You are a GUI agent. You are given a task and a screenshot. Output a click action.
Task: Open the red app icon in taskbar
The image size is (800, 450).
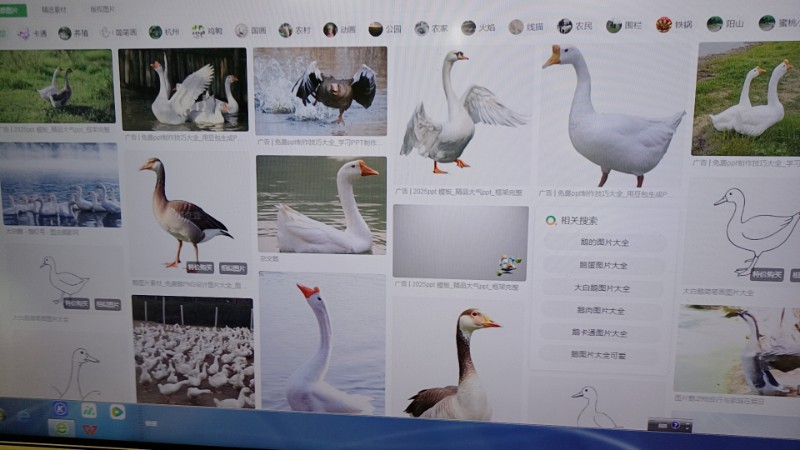(90, 430)
